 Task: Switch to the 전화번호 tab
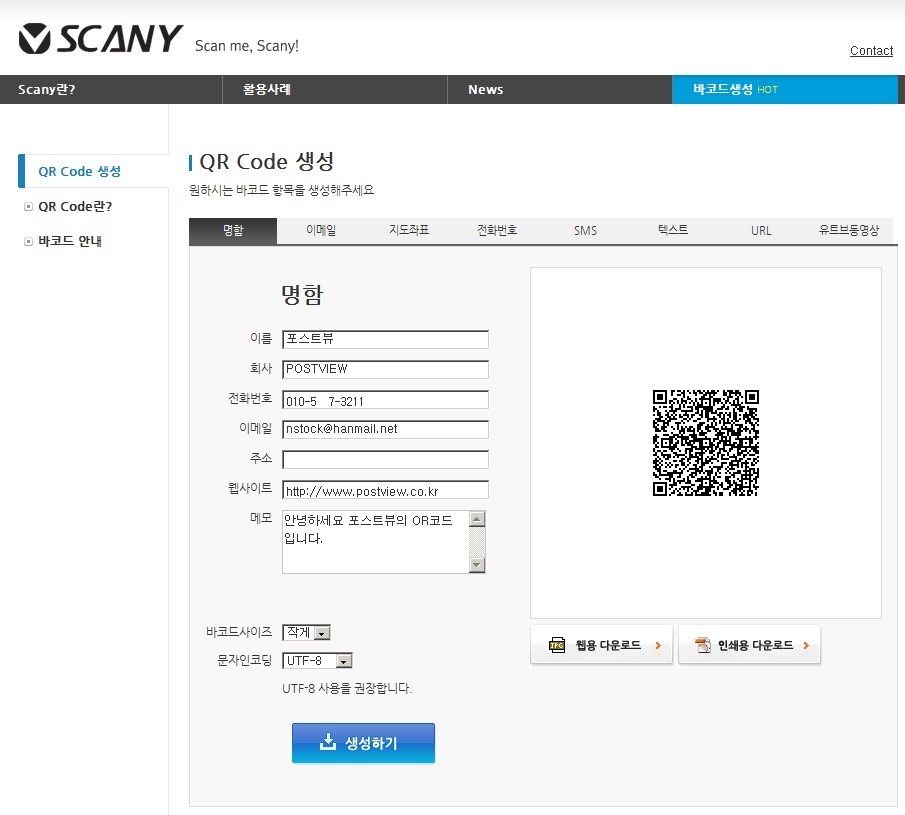point(497,231)
